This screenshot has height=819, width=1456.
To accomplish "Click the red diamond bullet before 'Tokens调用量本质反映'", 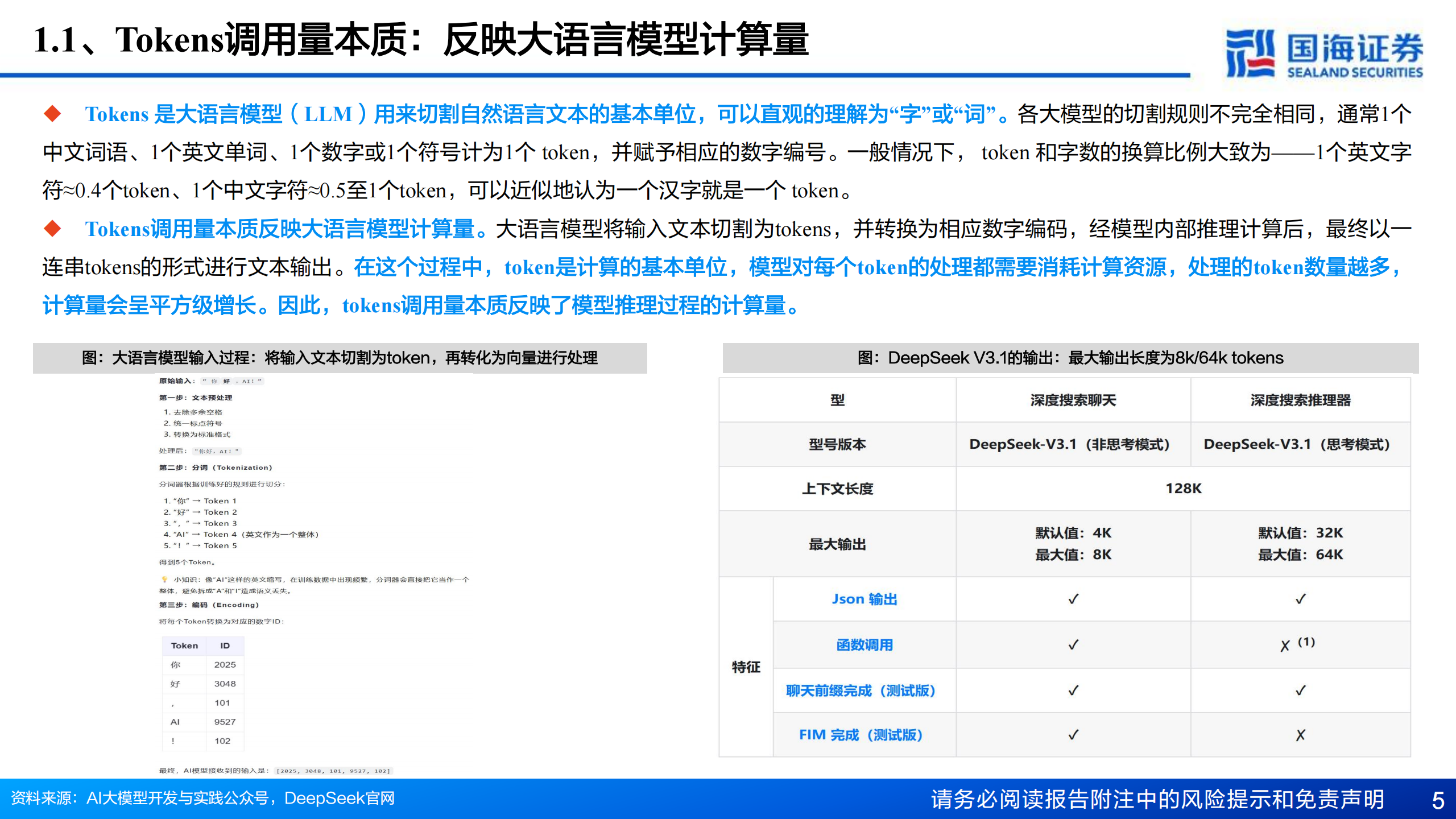I will 52,229.
